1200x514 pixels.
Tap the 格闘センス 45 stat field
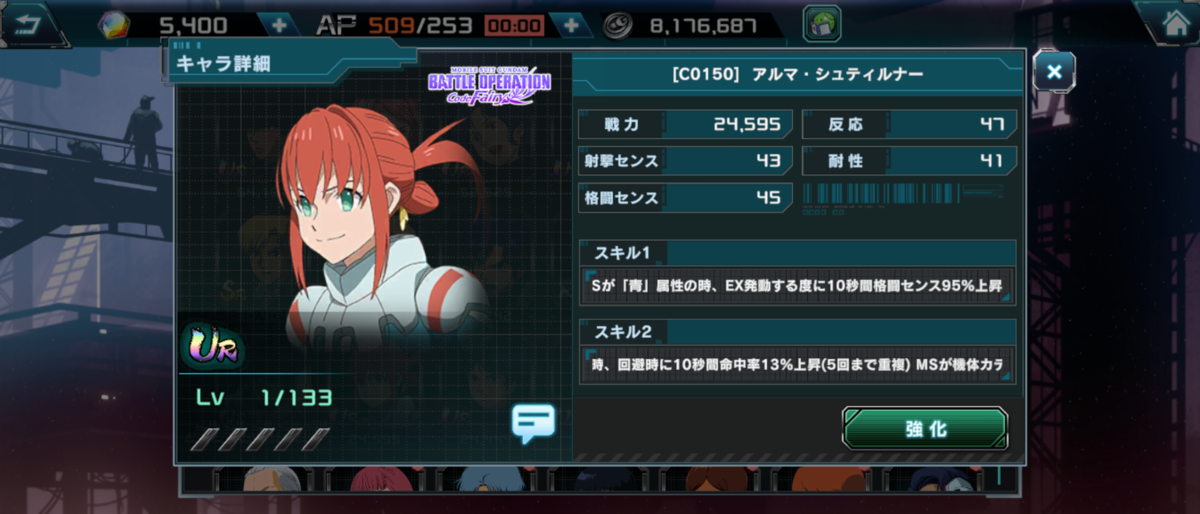(x=686, y=198)
